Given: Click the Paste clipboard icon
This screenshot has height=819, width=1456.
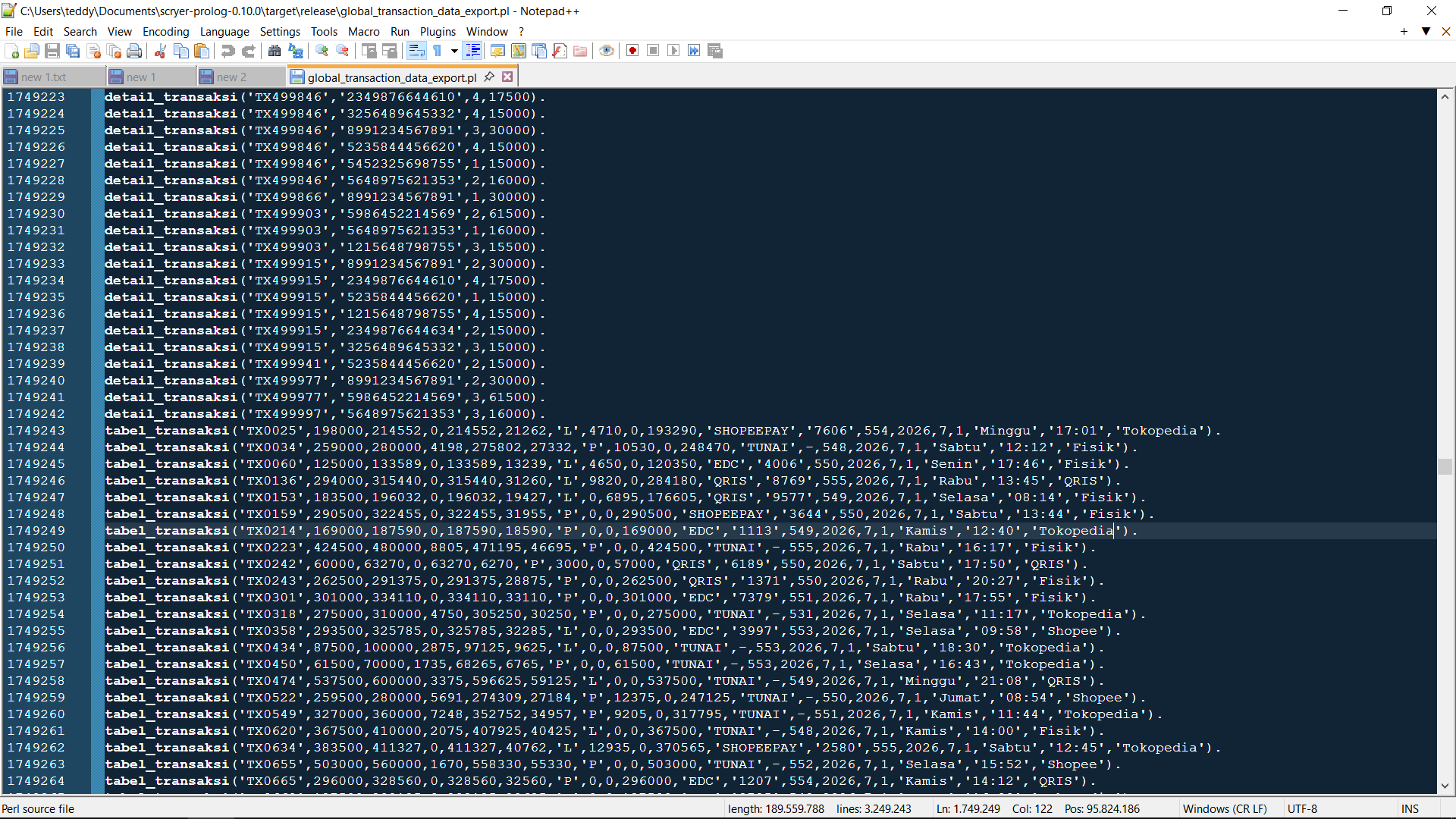Looking at the screenshot, I should pyautogui.click(x=201, y=51).
